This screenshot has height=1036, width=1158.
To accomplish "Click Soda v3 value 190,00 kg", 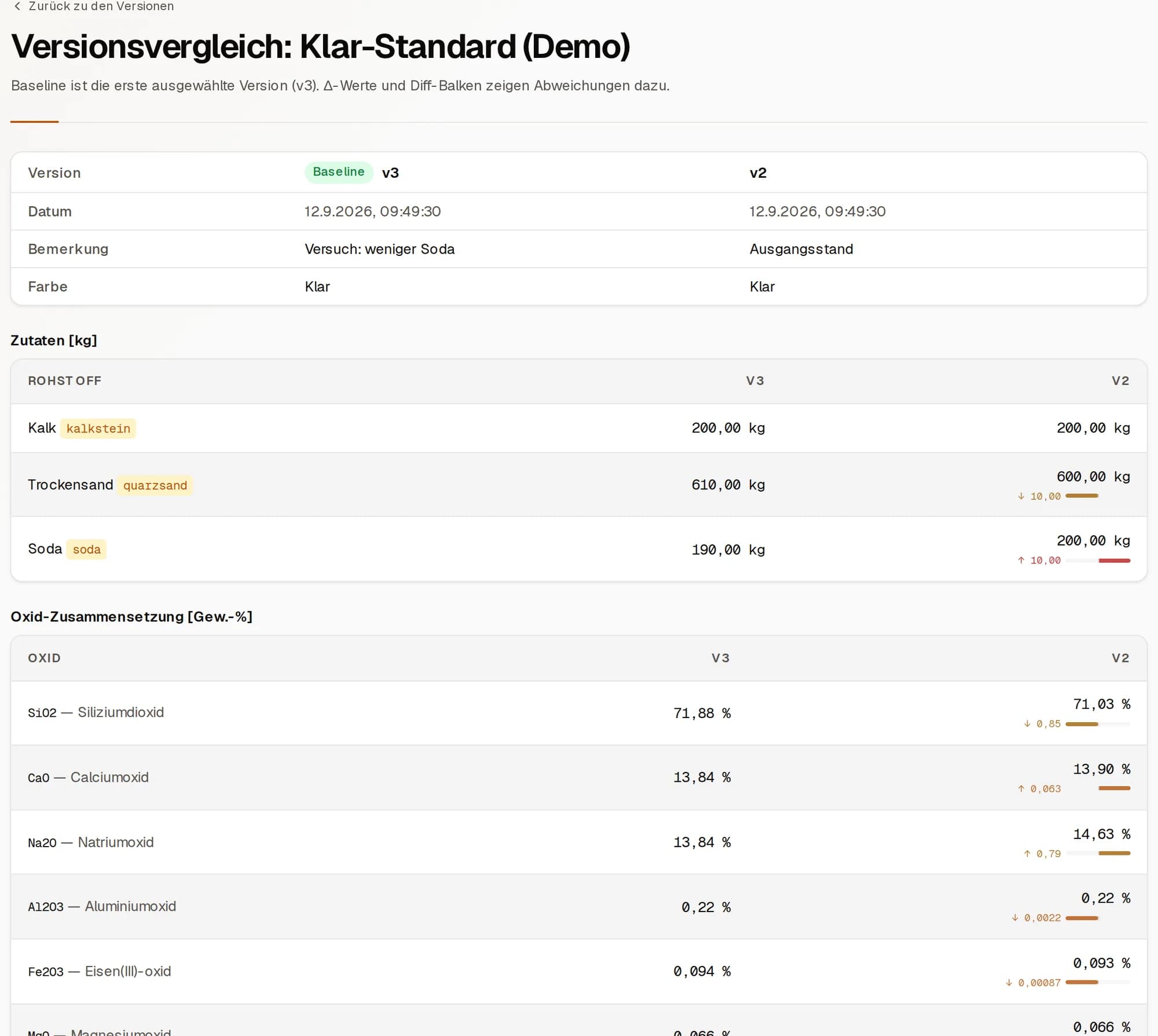I will [x=728, y=550].
